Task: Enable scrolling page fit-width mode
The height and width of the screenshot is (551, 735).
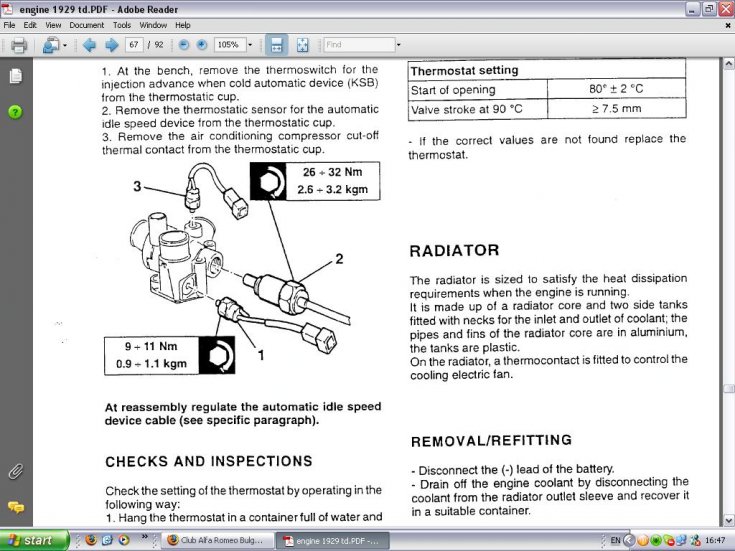Action: pos(277,45)
